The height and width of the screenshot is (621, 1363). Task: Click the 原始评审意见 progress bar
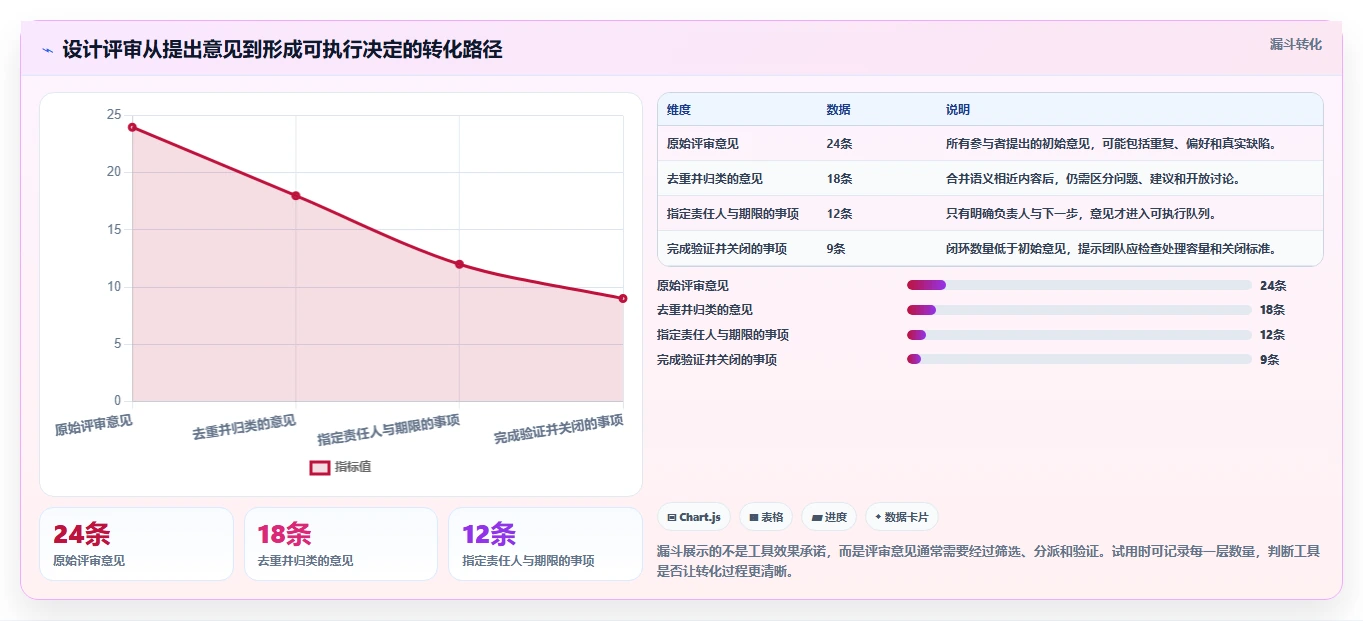click(x=1079, y=285)
